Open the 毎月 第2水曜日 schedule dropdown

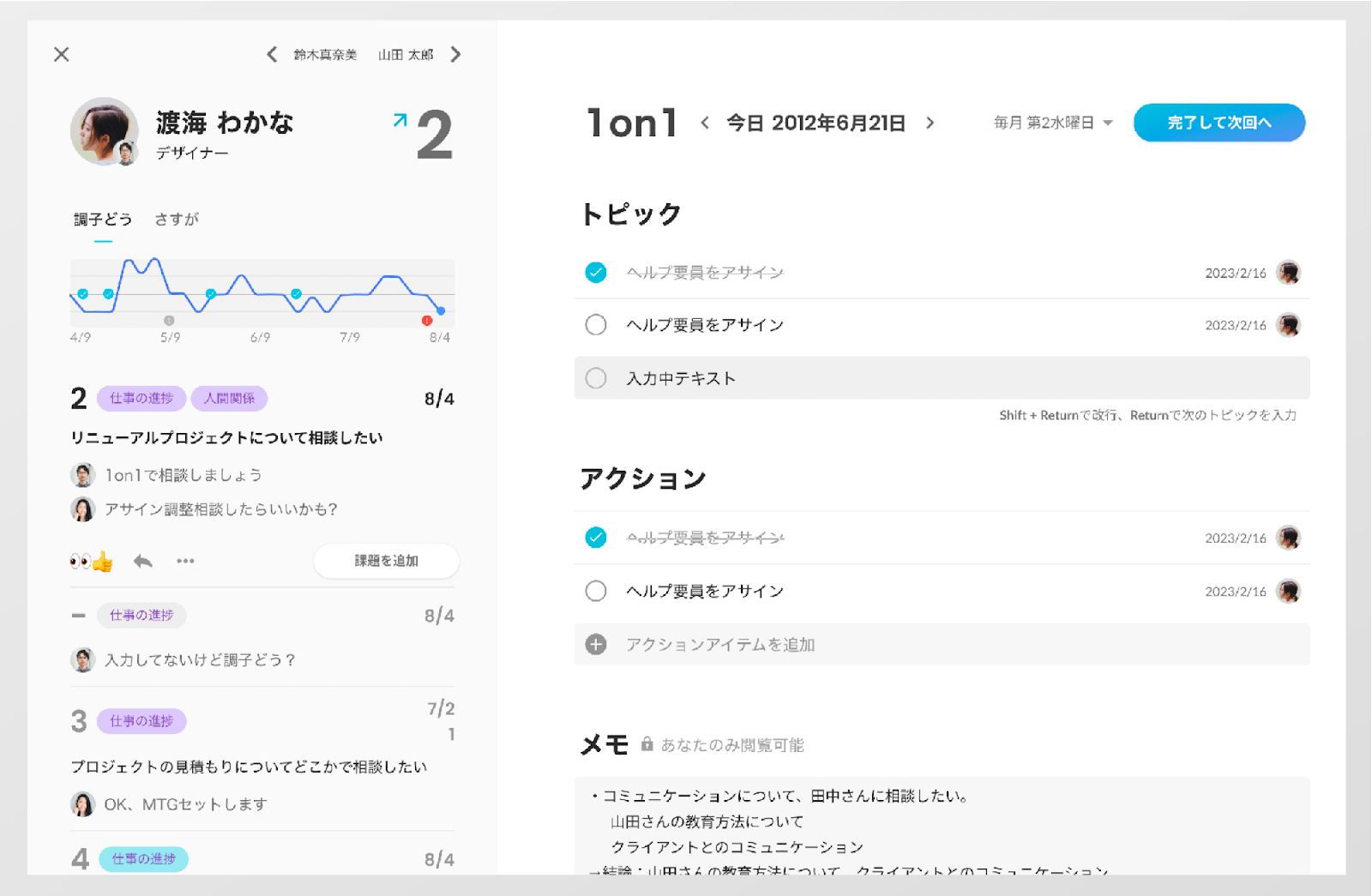click(x=1053, y=123)
